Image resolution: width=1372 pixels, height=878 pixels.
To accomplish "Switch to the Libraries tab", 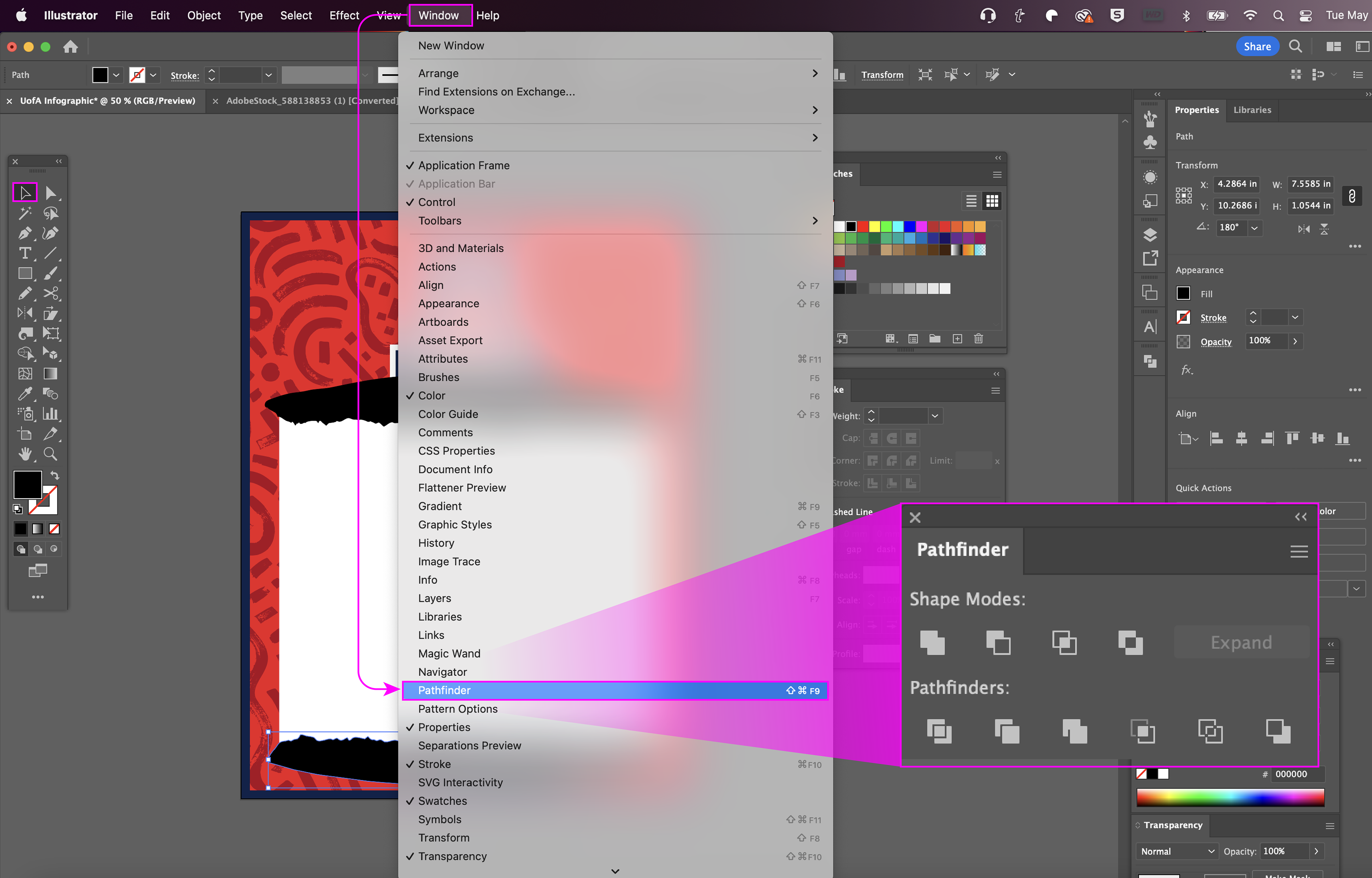I will tap(1252, 110).
